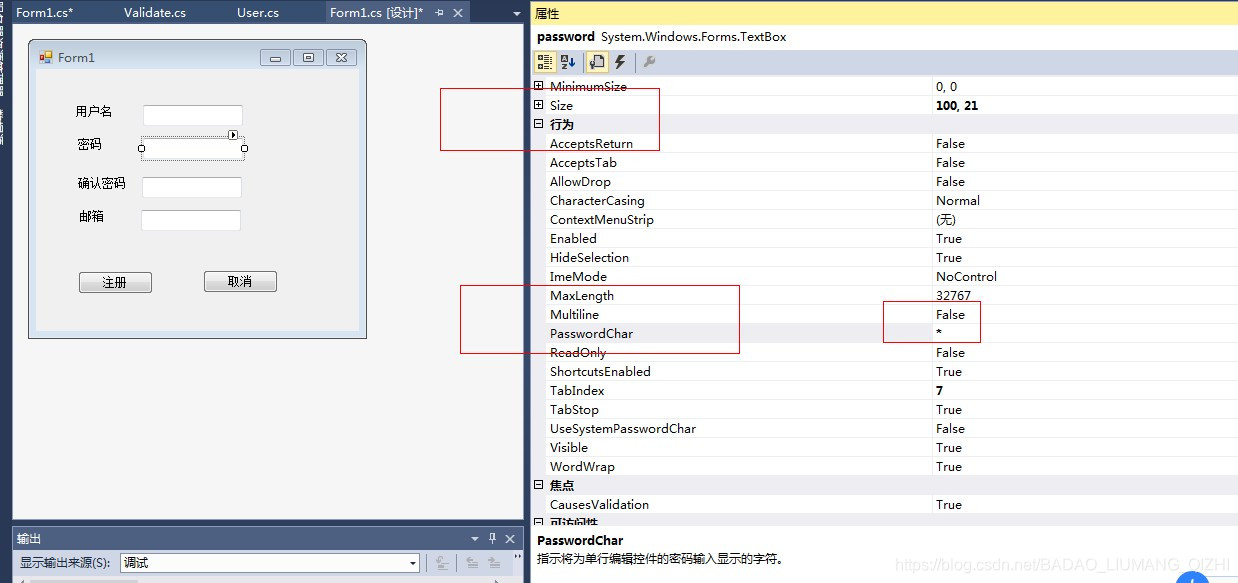Click the TabIndex value 7

click(x=940, y=391)
